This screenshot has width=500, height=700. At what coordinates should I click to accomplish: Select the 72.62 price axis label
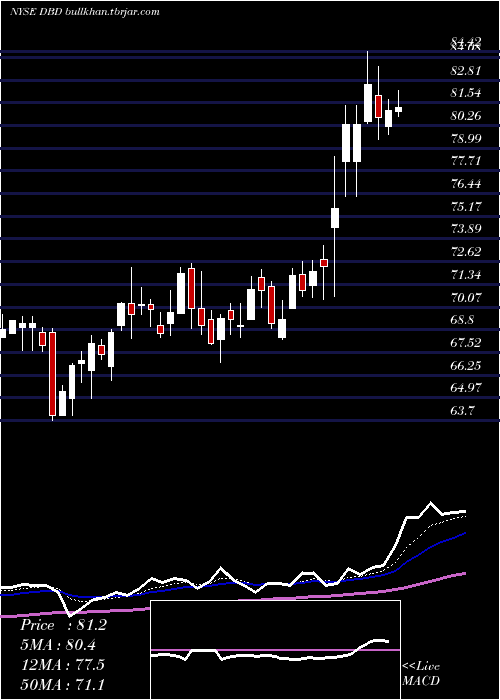pyautogui.click(x=466, y=252)
